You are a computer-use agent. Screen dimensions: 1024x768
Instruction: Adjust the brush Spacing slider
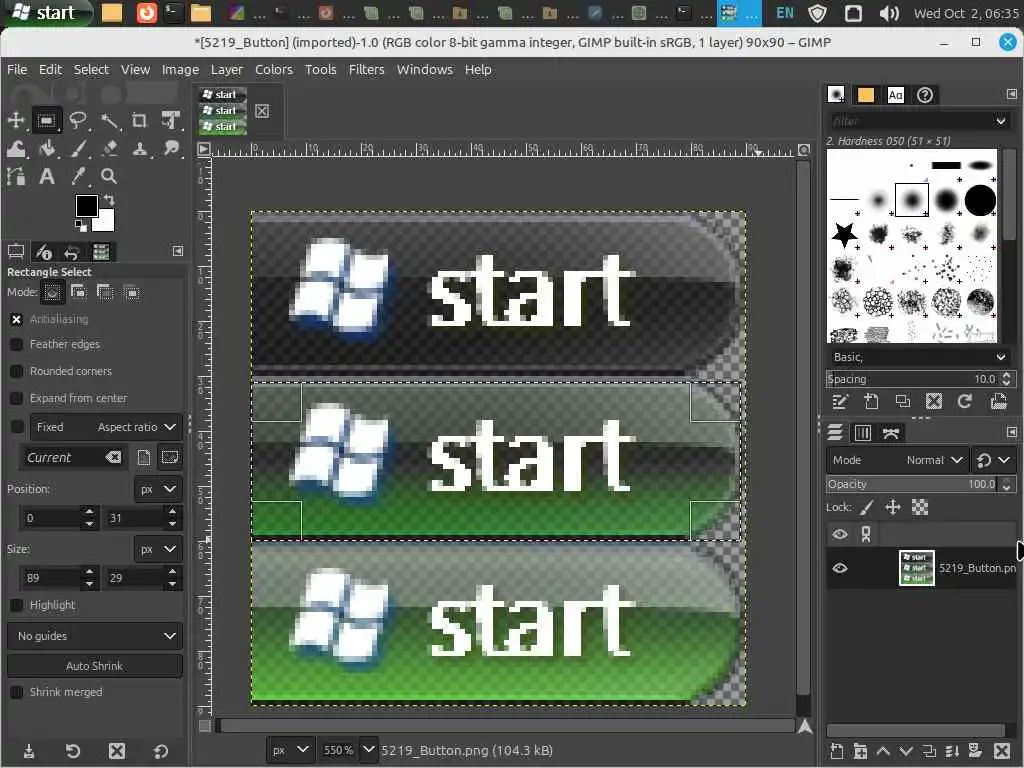(x=911, y=379)
